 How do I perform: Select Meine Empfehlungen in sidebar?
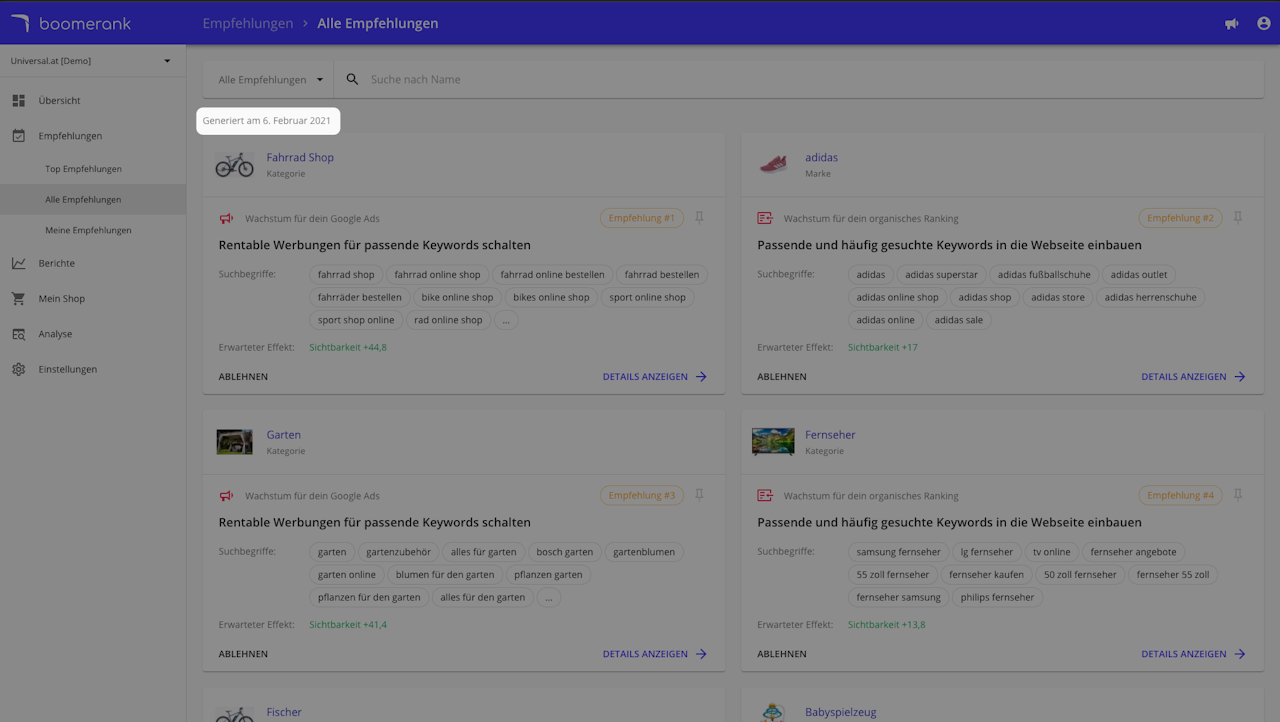pyautogui.click(x=88, y=230)
